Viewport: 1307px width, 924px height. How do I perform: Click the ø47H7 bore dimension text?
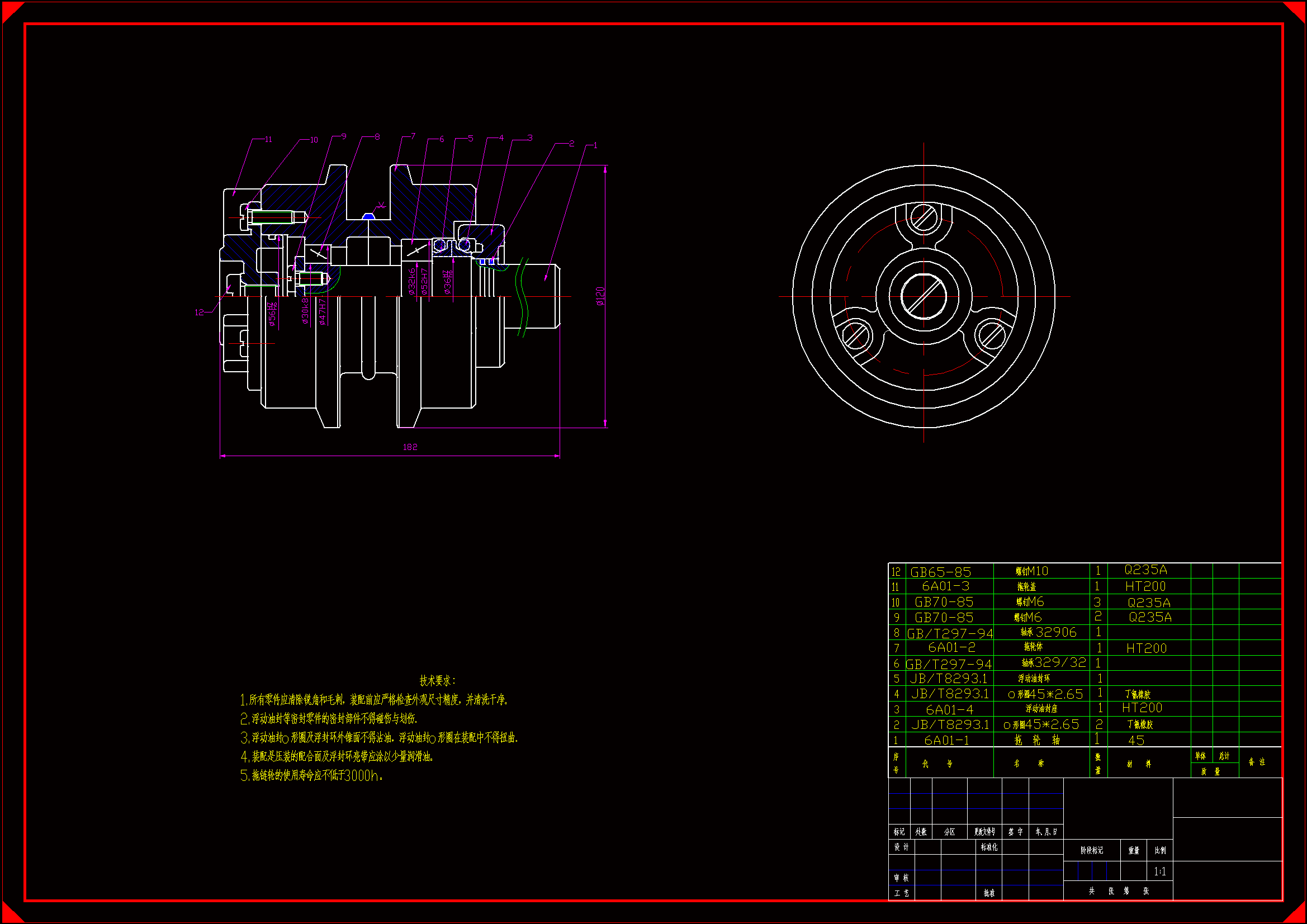pos(322,311)
